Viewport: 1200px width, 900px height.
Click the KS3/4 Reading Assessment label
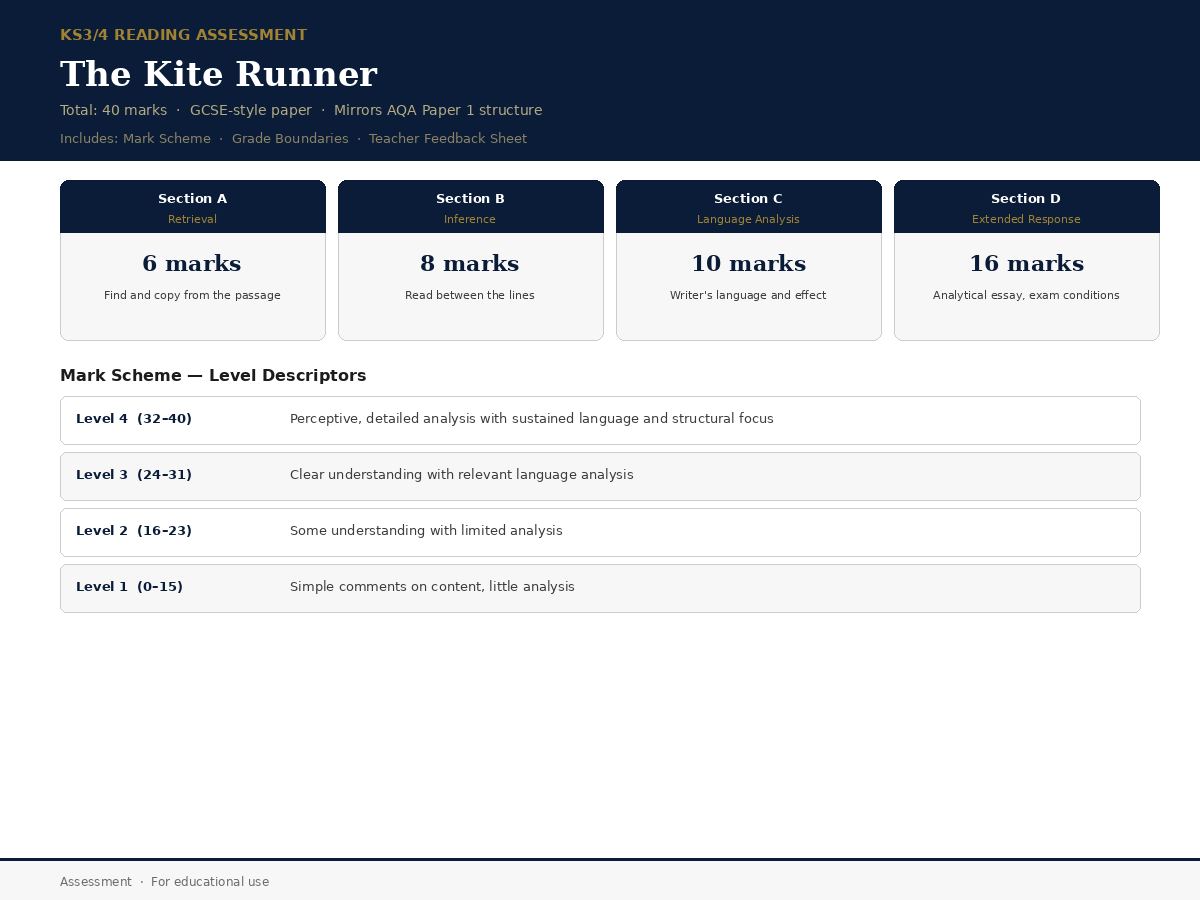[184, 35]
